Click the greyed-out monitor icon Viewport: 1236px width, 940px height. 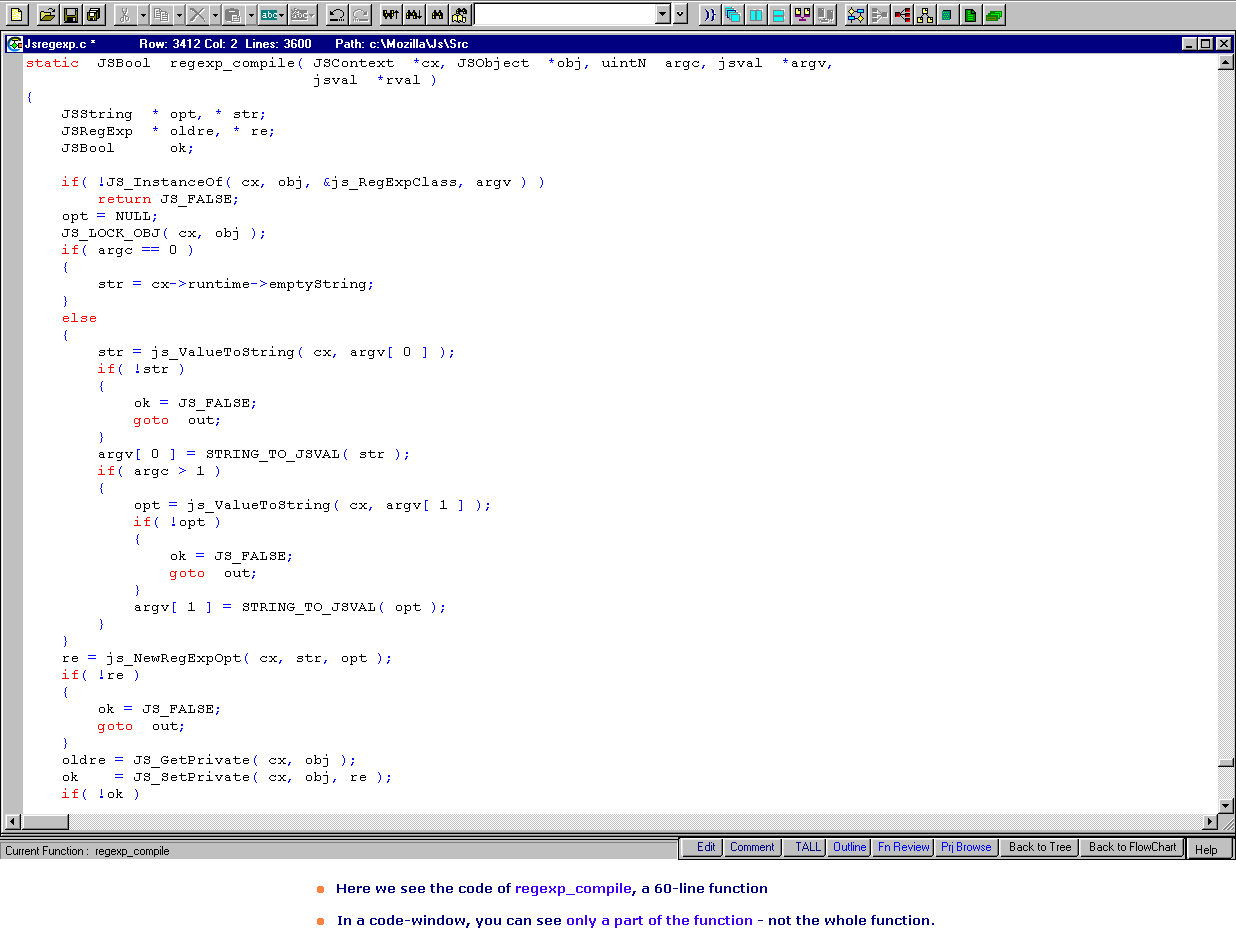pyautogui.click(x=825, y=15)
